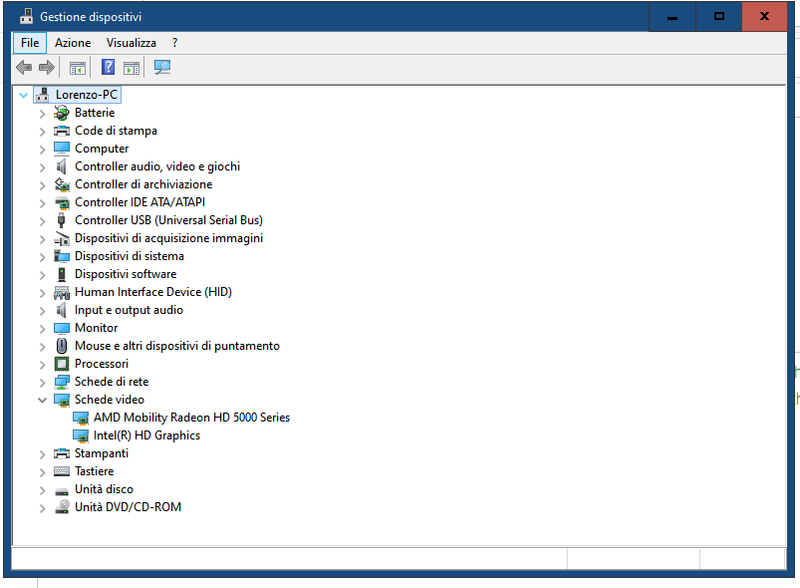Click the AMD Mobility Radeon adapter icon
The width and height of the screenshot is (800, 588).
[x=81, y=418]
